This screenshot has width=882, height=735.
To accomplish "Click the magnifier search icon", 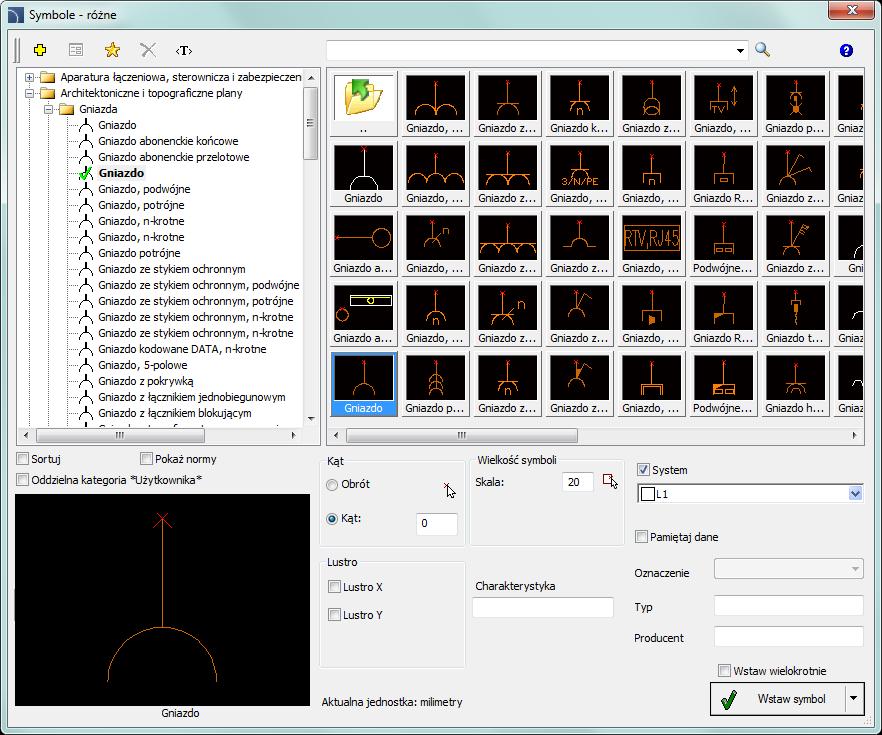I will (x=762, y=50).
